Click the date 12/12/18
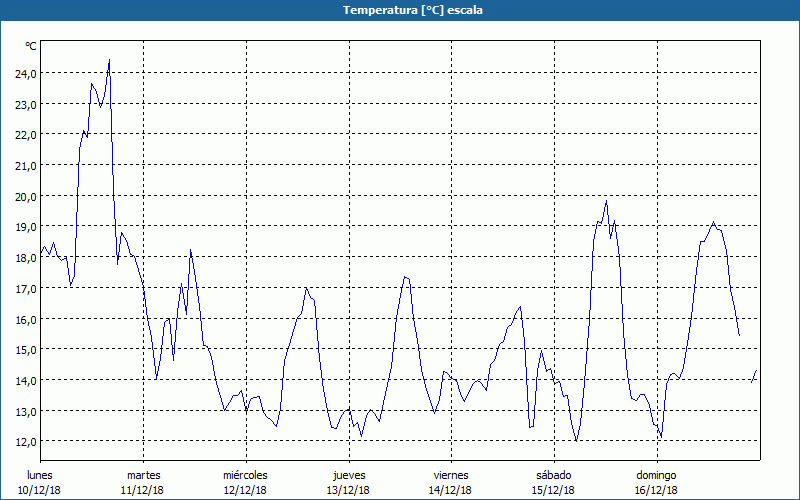 (245, 490)
